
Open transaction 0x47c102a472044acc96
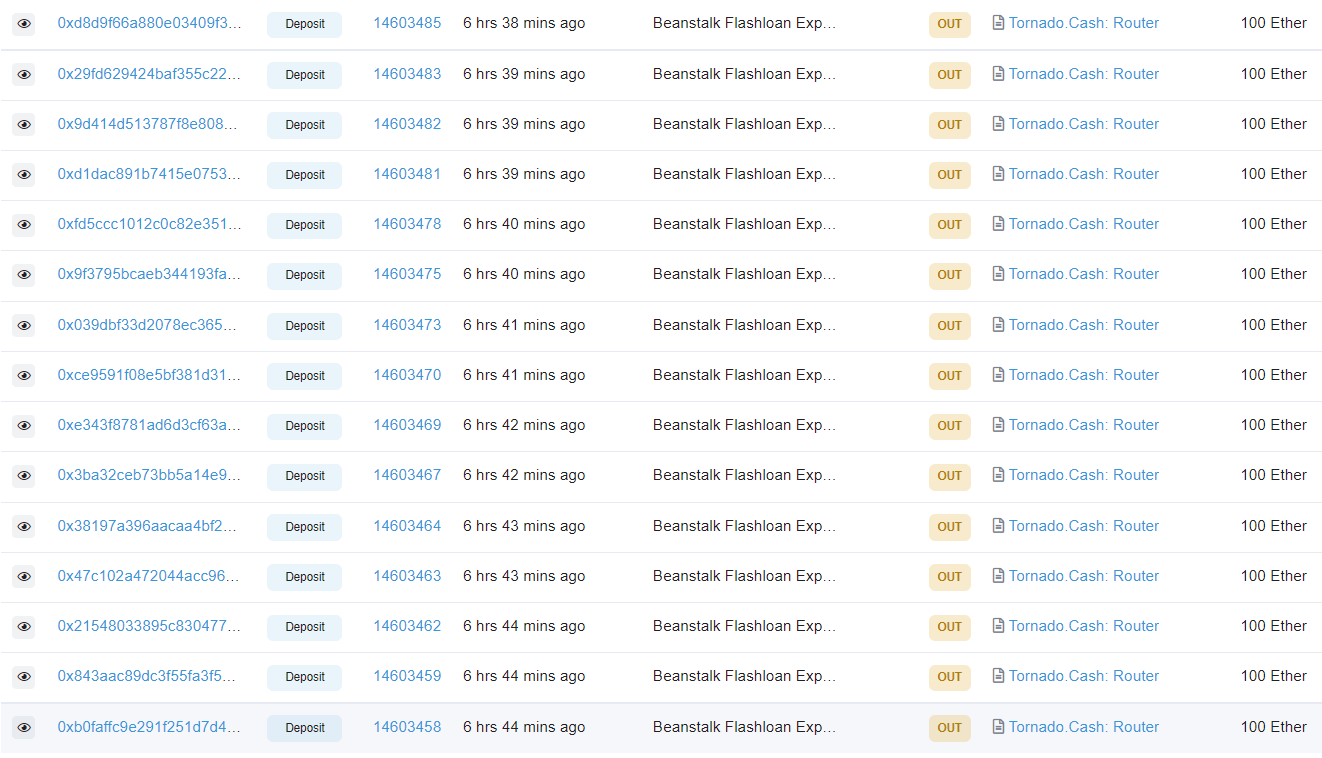(149, 576)
